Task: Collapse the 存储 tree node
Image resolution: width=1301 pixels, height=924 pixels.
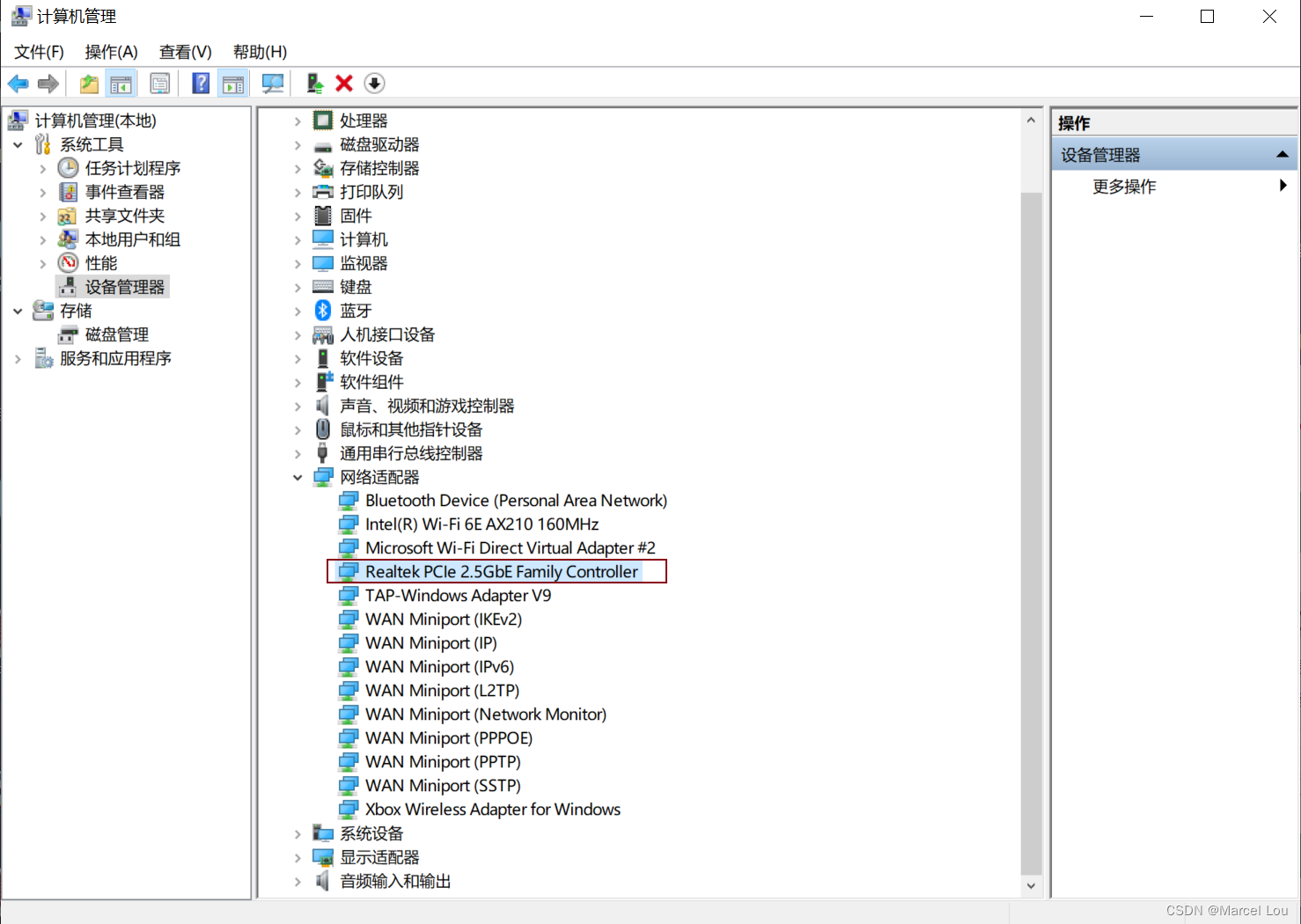Action: [x=18, y=311]
